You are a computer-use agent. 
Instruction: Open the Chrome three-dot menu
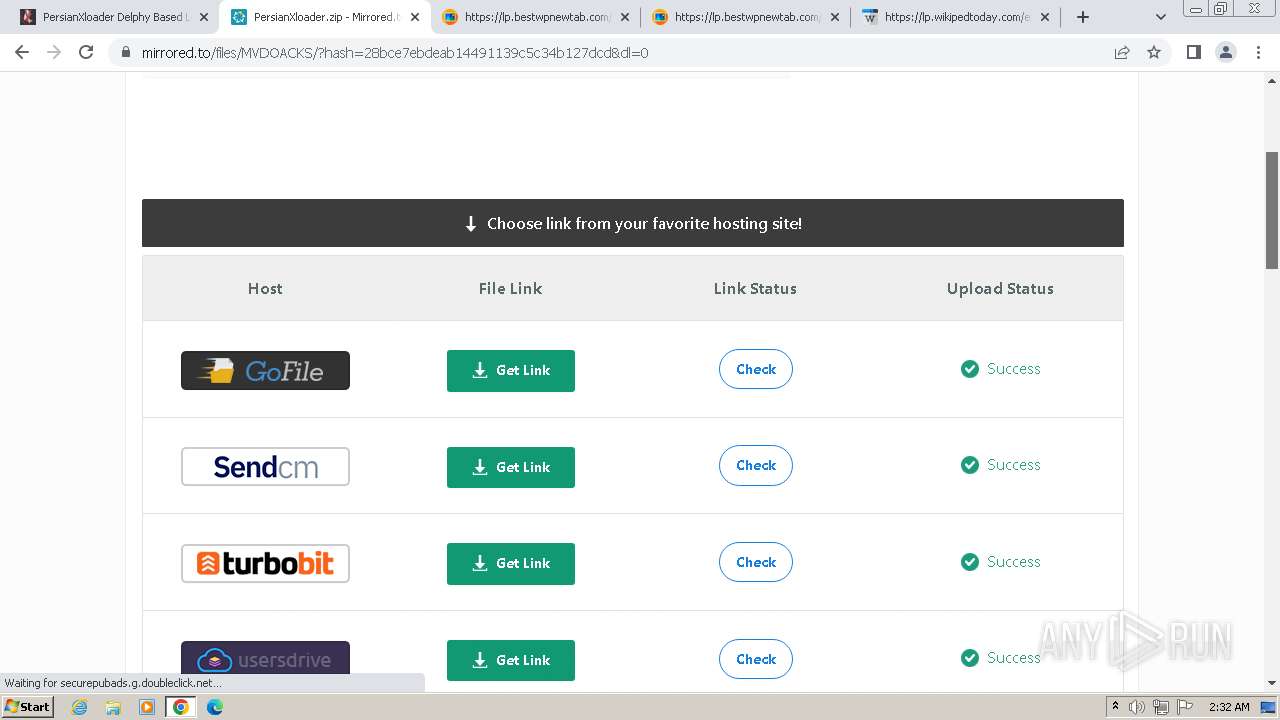pyautogui.click(x=1258, y=52)
